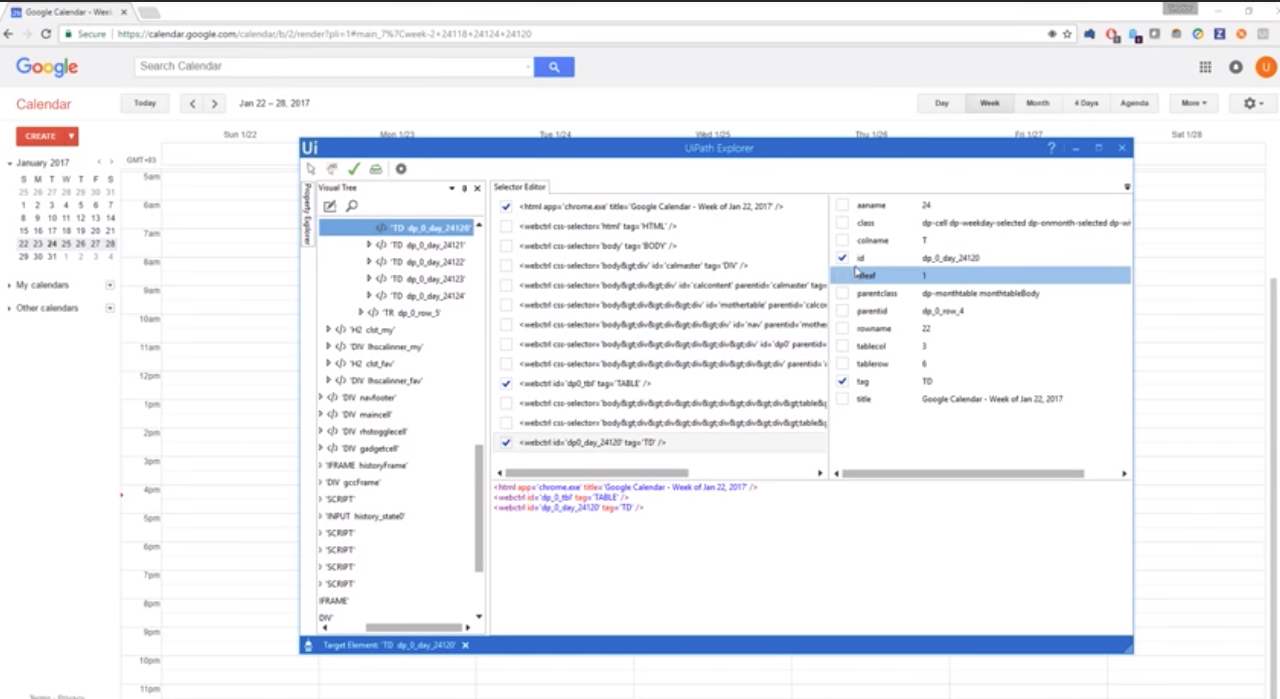The image size is (1280, 699).
Task: Open the More dropdown in Google Calendar
Action: 1194,103
